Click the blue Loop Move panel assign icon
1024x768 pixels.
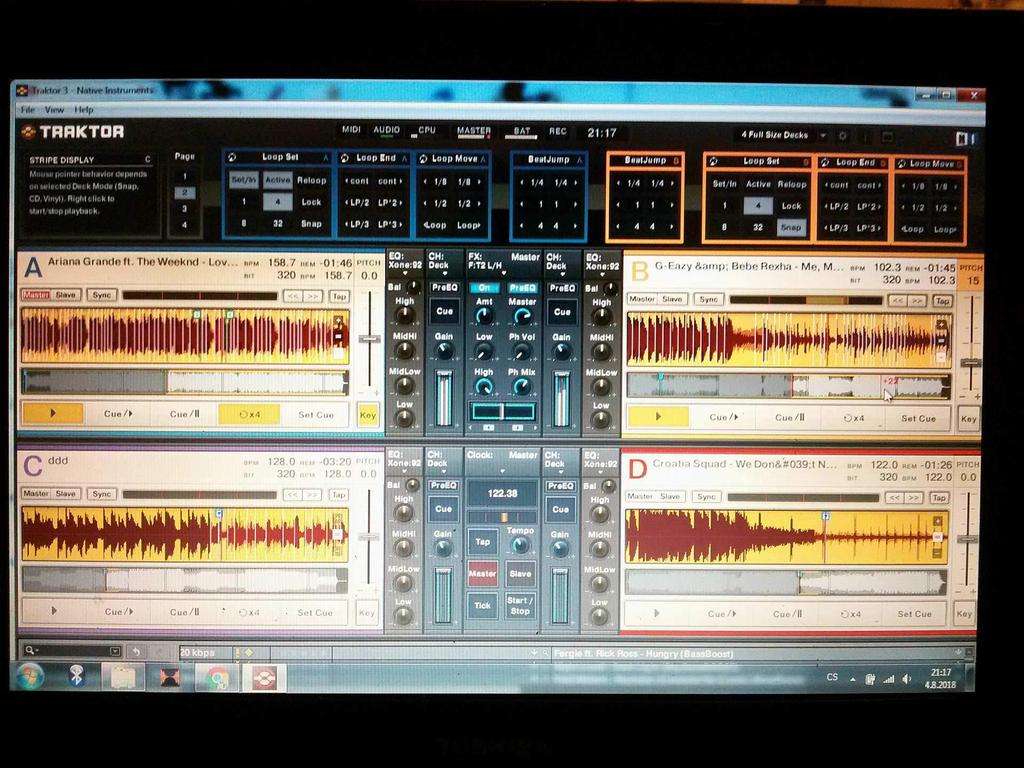423,159
